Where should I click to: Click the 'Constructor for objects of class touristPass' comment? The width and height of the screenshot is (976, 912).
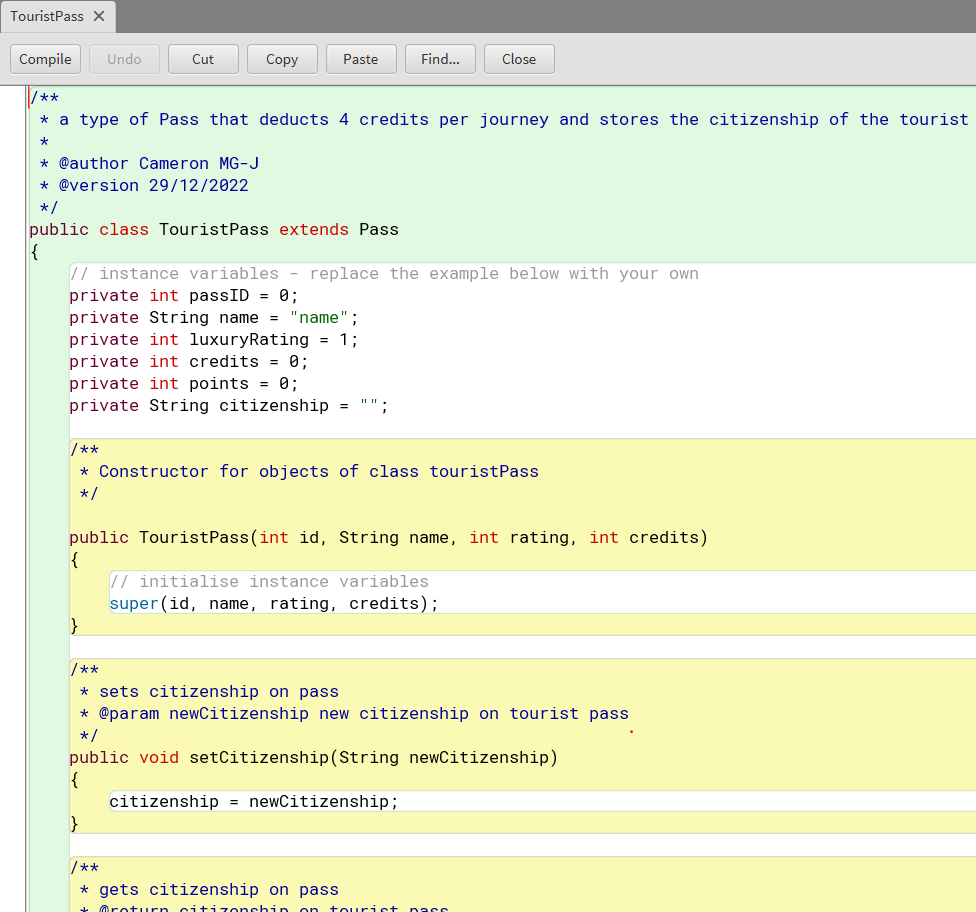pos(309,472)
